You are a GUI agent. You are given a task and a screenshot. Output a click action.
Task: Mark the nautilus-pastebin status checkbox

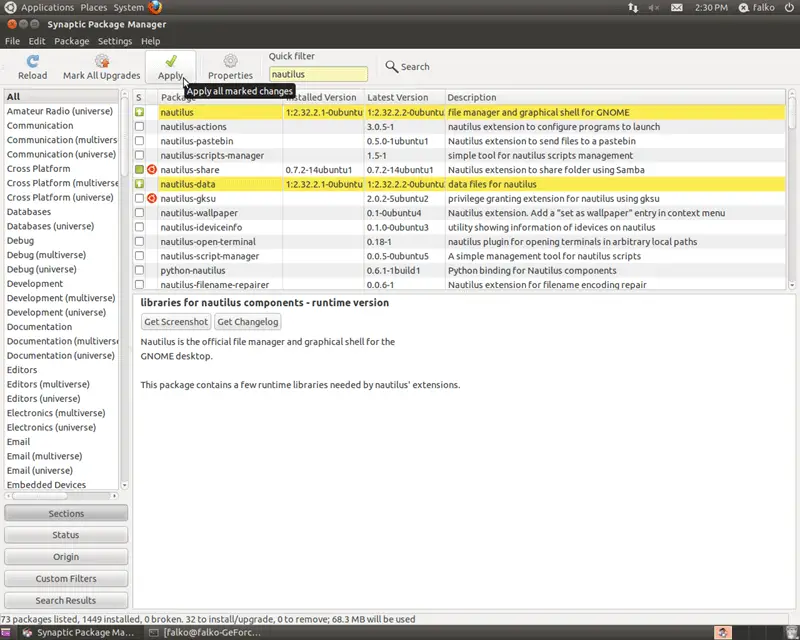tap(139, 141)
